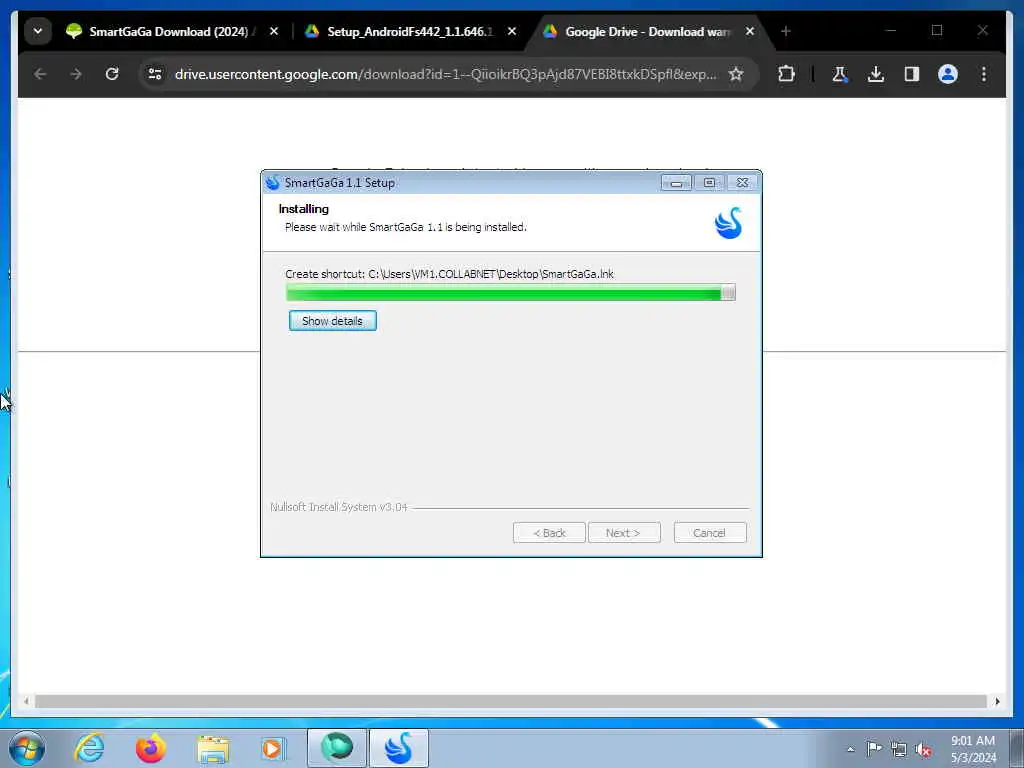
Task: Switch to the green browser taskbar button
Action: 337,748
